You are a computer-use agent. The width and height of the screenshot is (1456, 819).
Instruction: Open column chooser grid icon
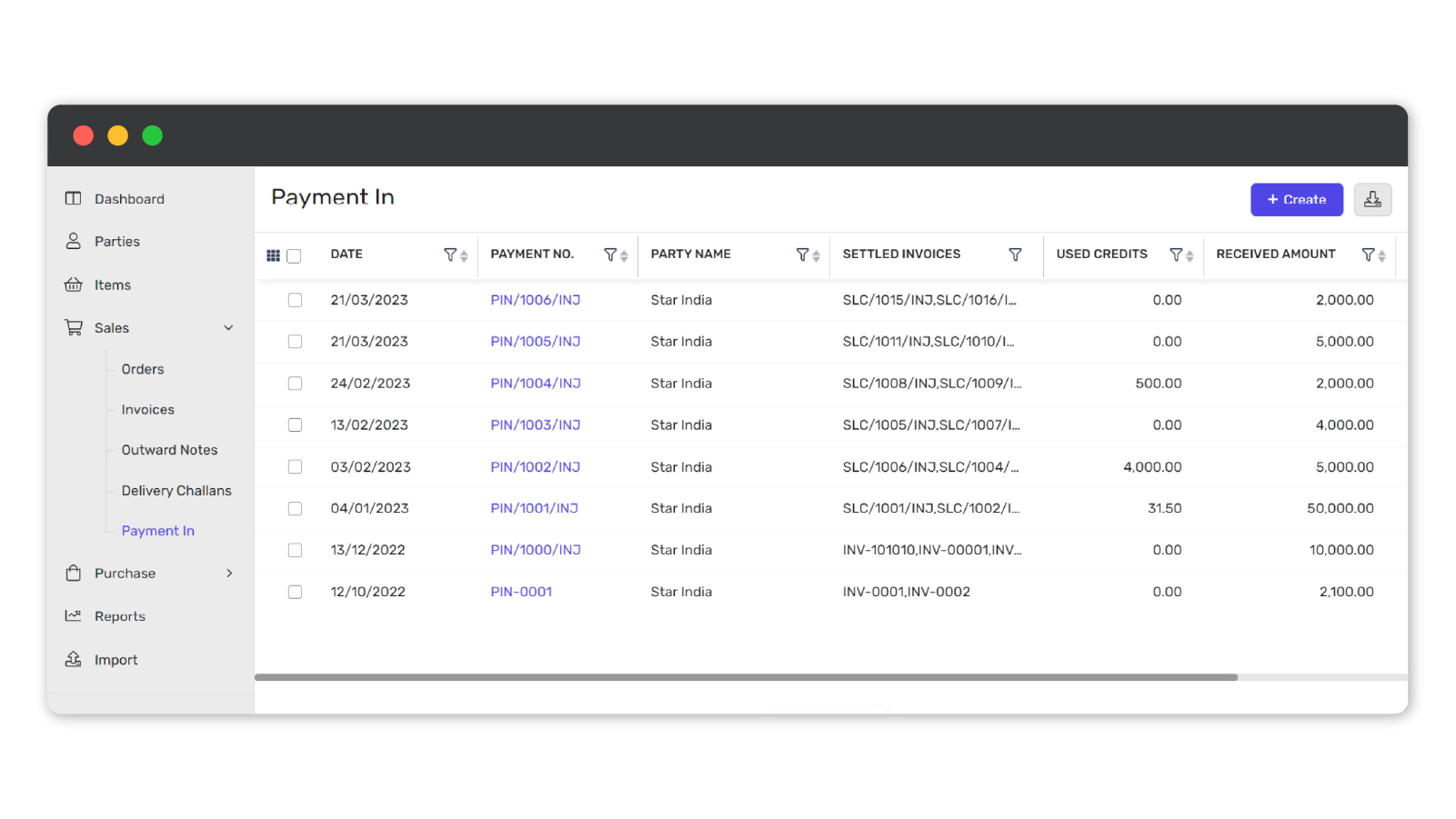pos(273,255)
